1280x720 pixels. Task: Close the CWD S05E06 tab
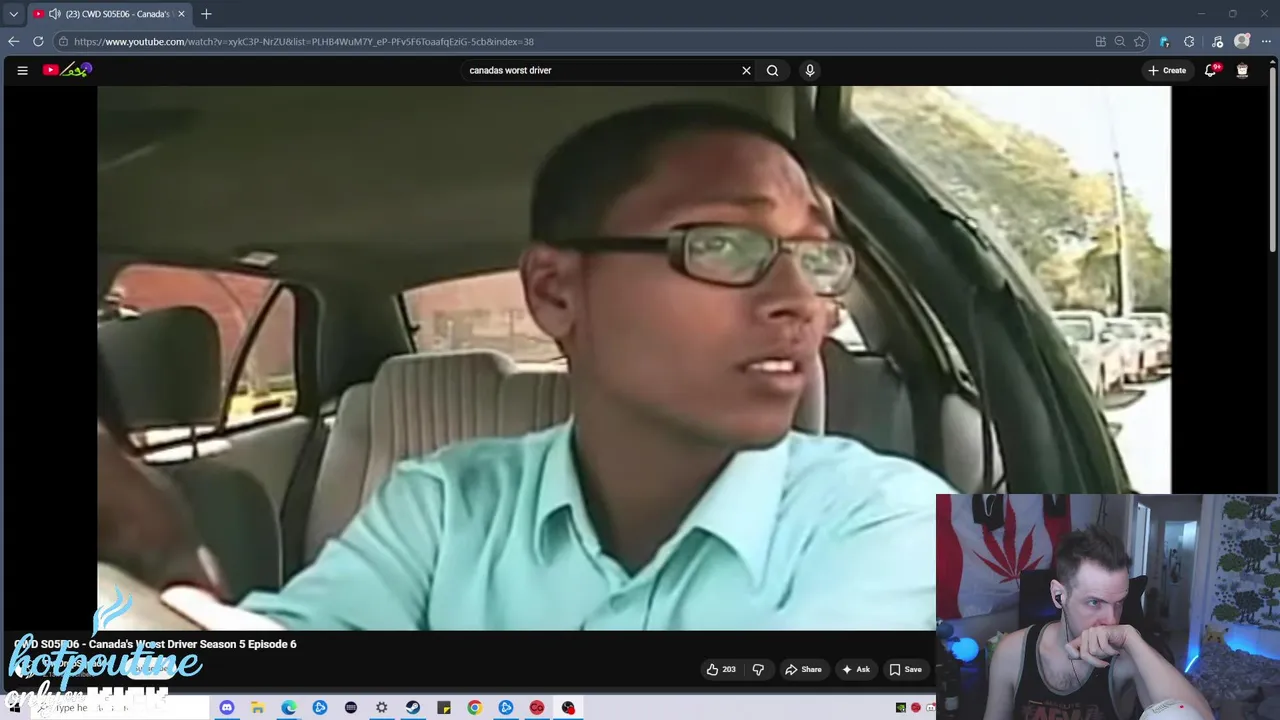pos(181,14)
